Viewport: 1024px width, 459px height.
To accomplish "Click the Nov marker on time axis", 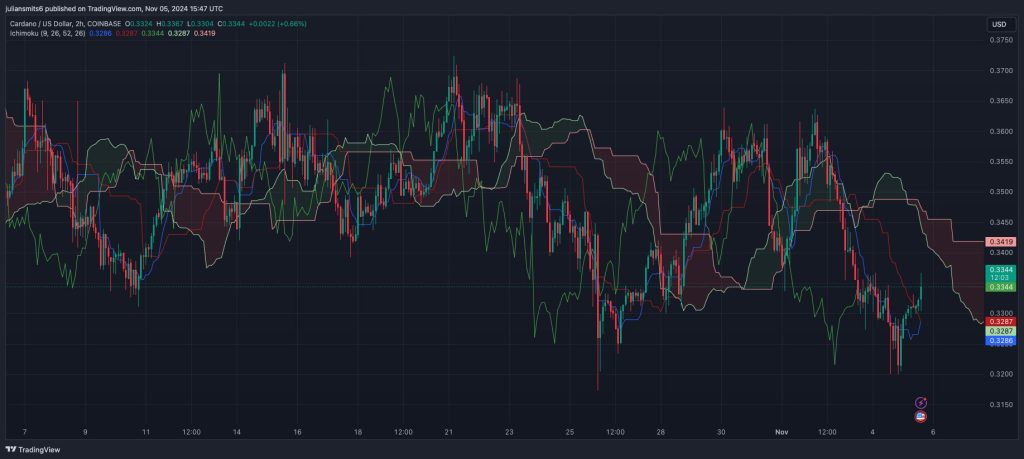I will click(782, 432).
